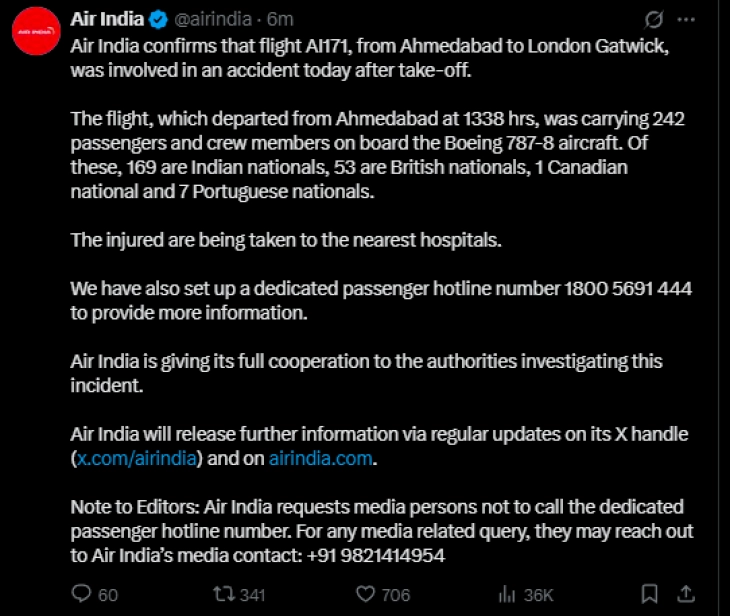This screenshot has height=616, width=730.
Task: Open the @airindia handle link
Action: tap(213, 19)
